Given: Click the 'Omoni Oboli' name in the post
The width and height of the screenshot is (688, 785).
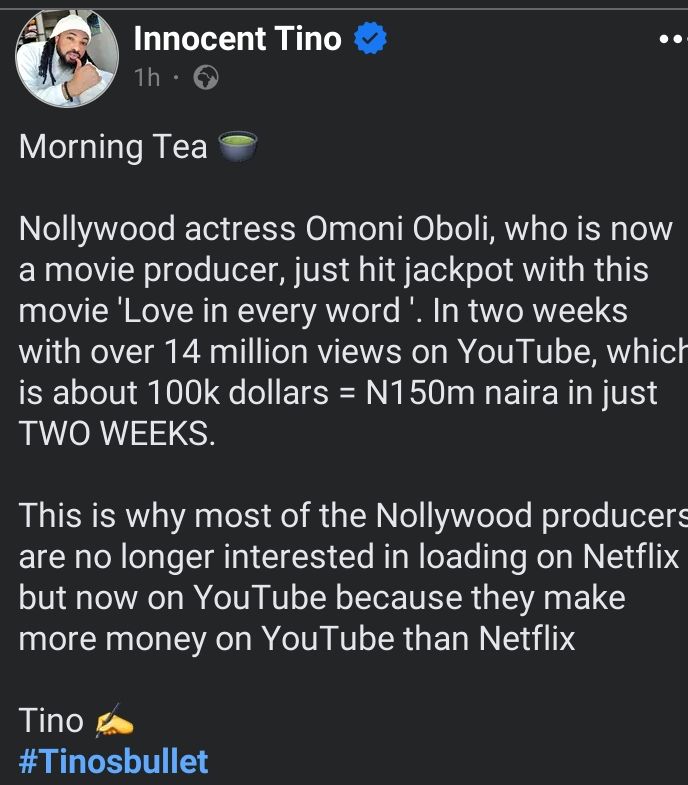Looking at the screenshot, I should tap(399, 229).
